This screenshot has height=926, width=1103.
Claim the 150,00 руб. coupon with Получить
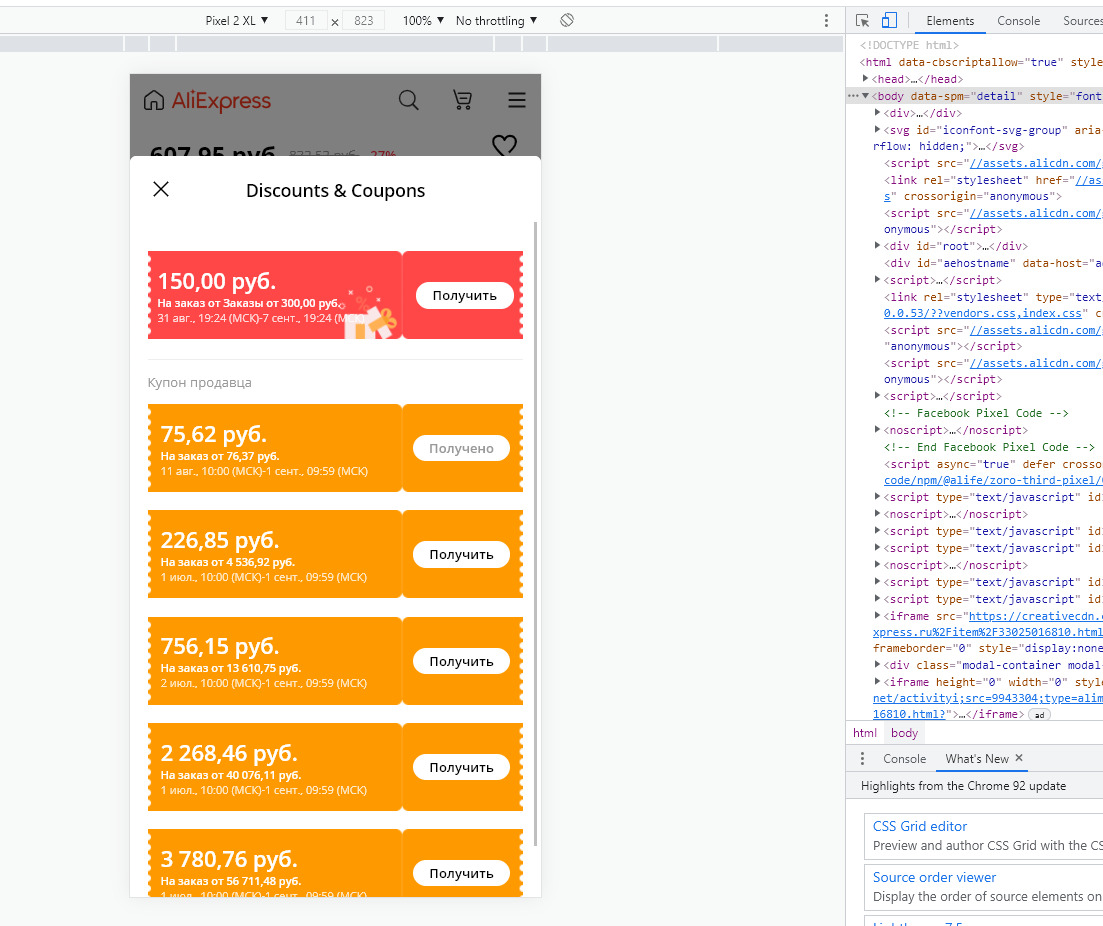[464, 296]
